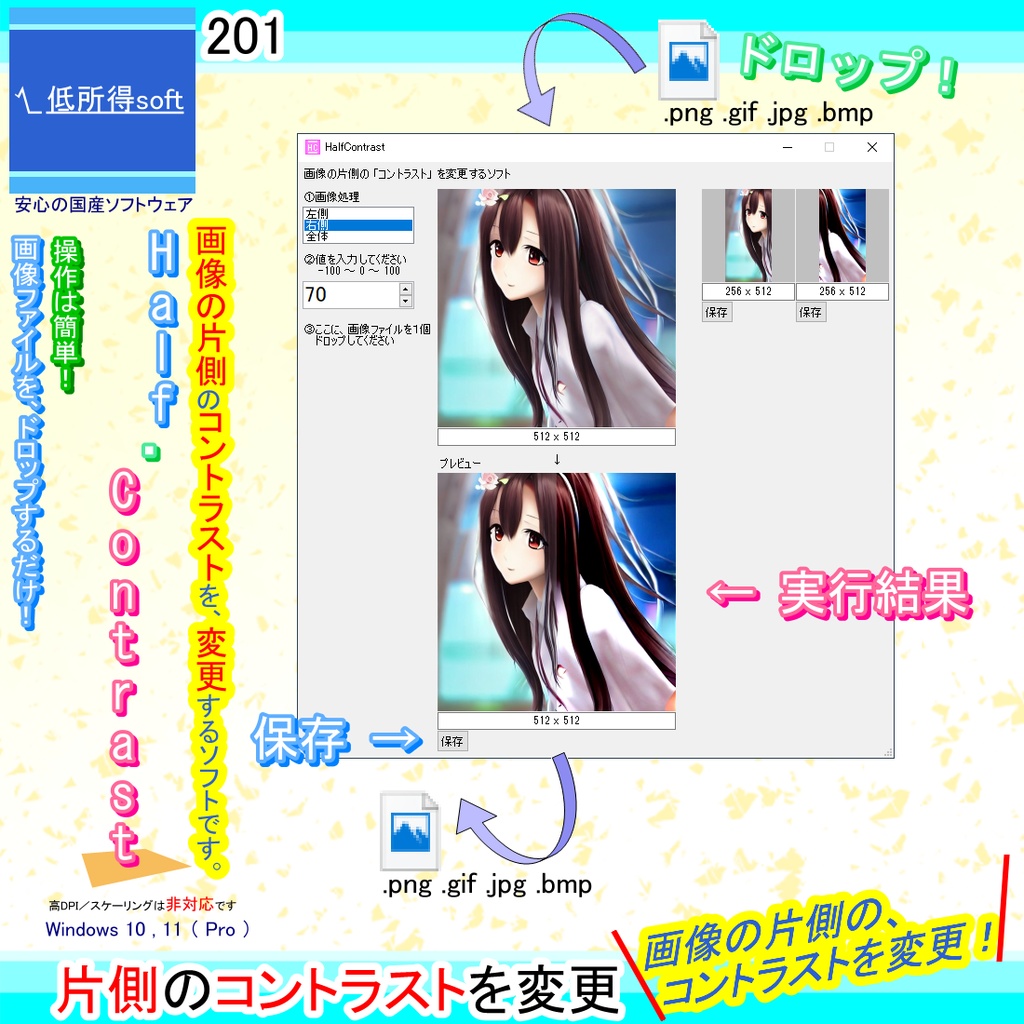Save the preview image with 保存 button
This screenshot has height=1024, width=1024.
coord(452,741)
